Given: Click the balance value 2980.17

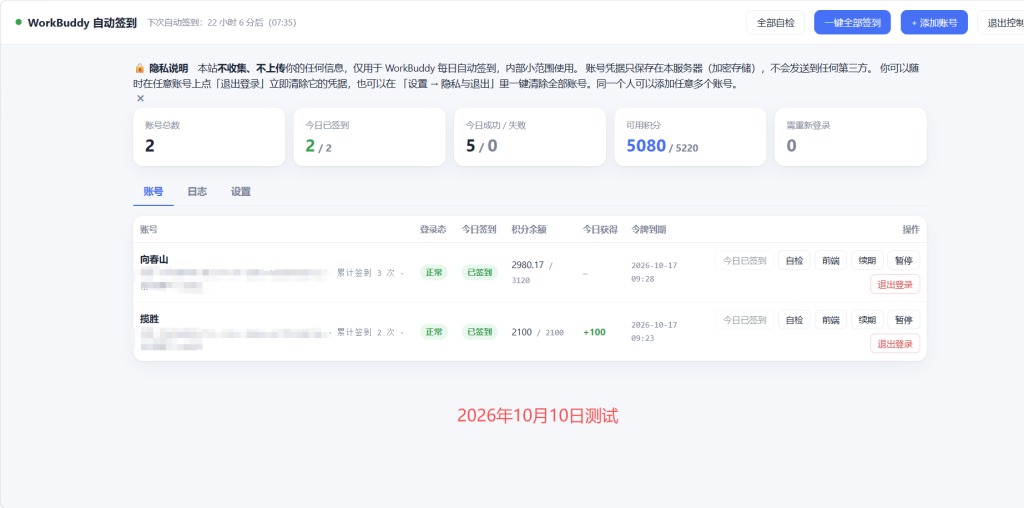Looking at the screenshot, I should 528,265.
